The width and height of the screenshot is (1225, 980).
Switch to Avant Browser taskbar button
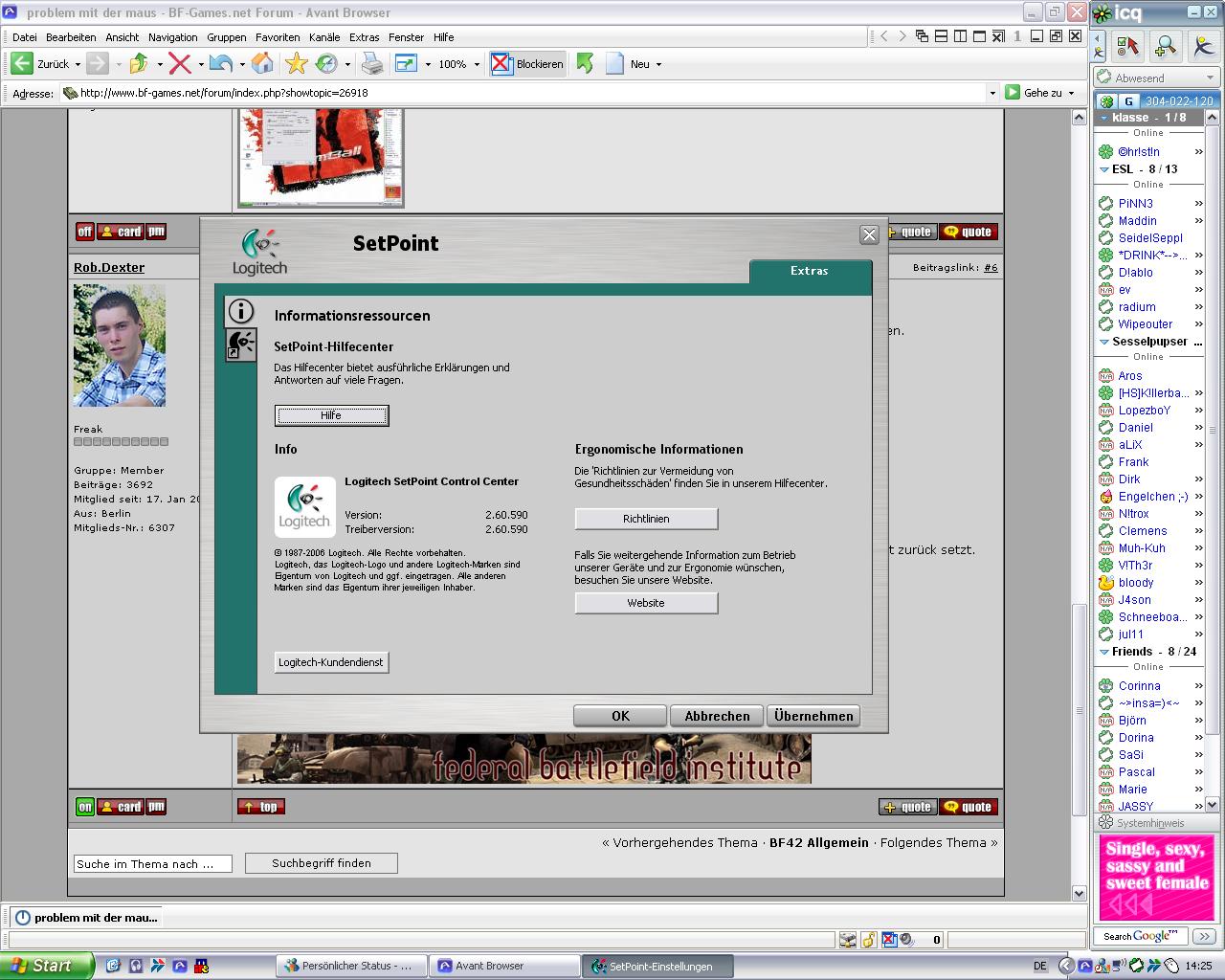click(x=504, y=966)
